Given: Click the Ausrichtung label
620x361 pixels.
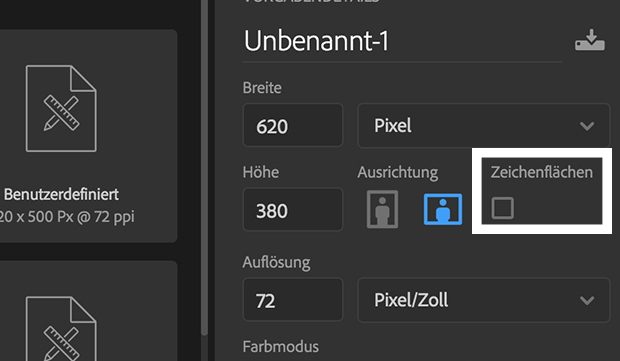Looking at the screenshot, I should click(x=397, y=172).
